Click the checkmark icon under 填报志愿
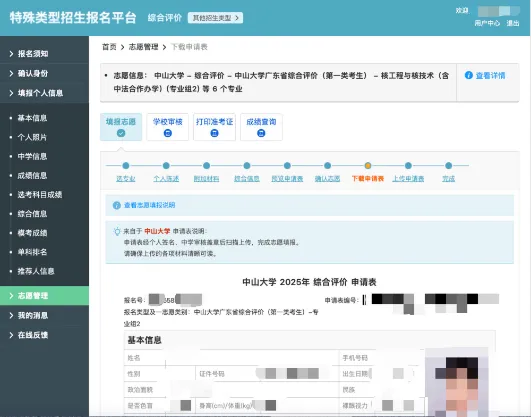This screenshot has width=531, height=417. [121, 133]
